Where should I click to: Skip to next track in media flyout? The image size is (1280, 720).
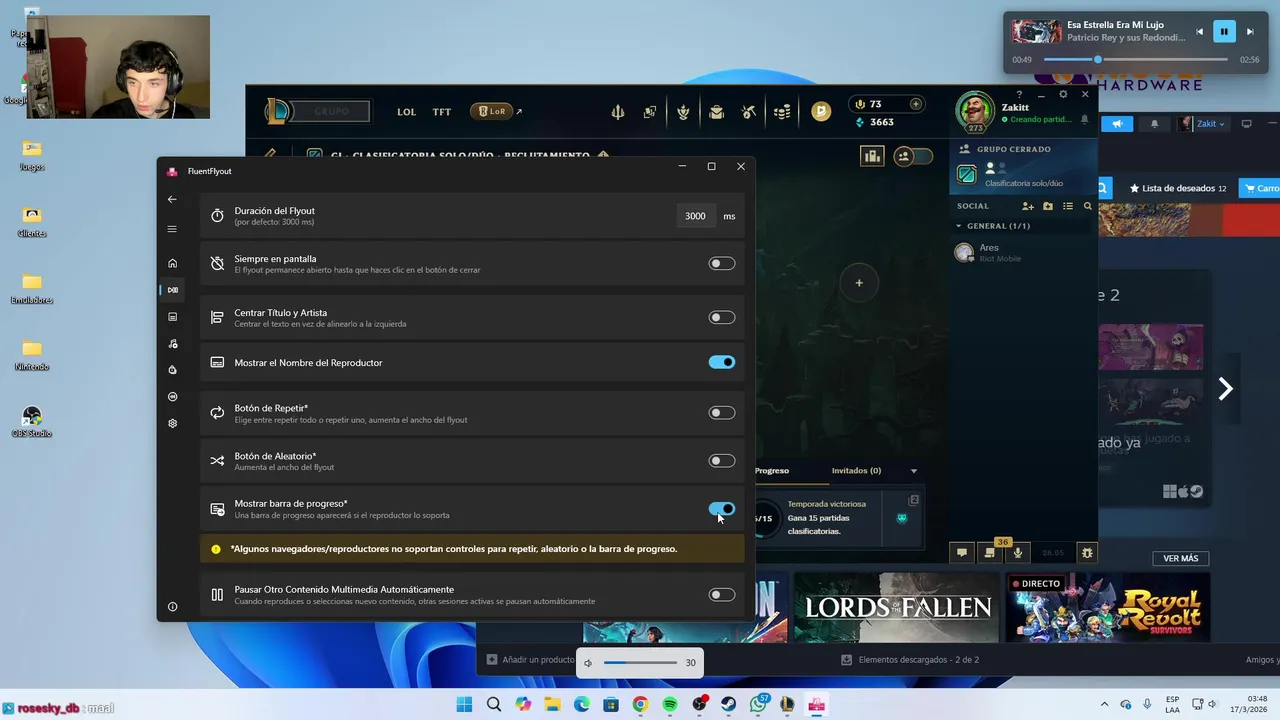tap(1249, 32)
